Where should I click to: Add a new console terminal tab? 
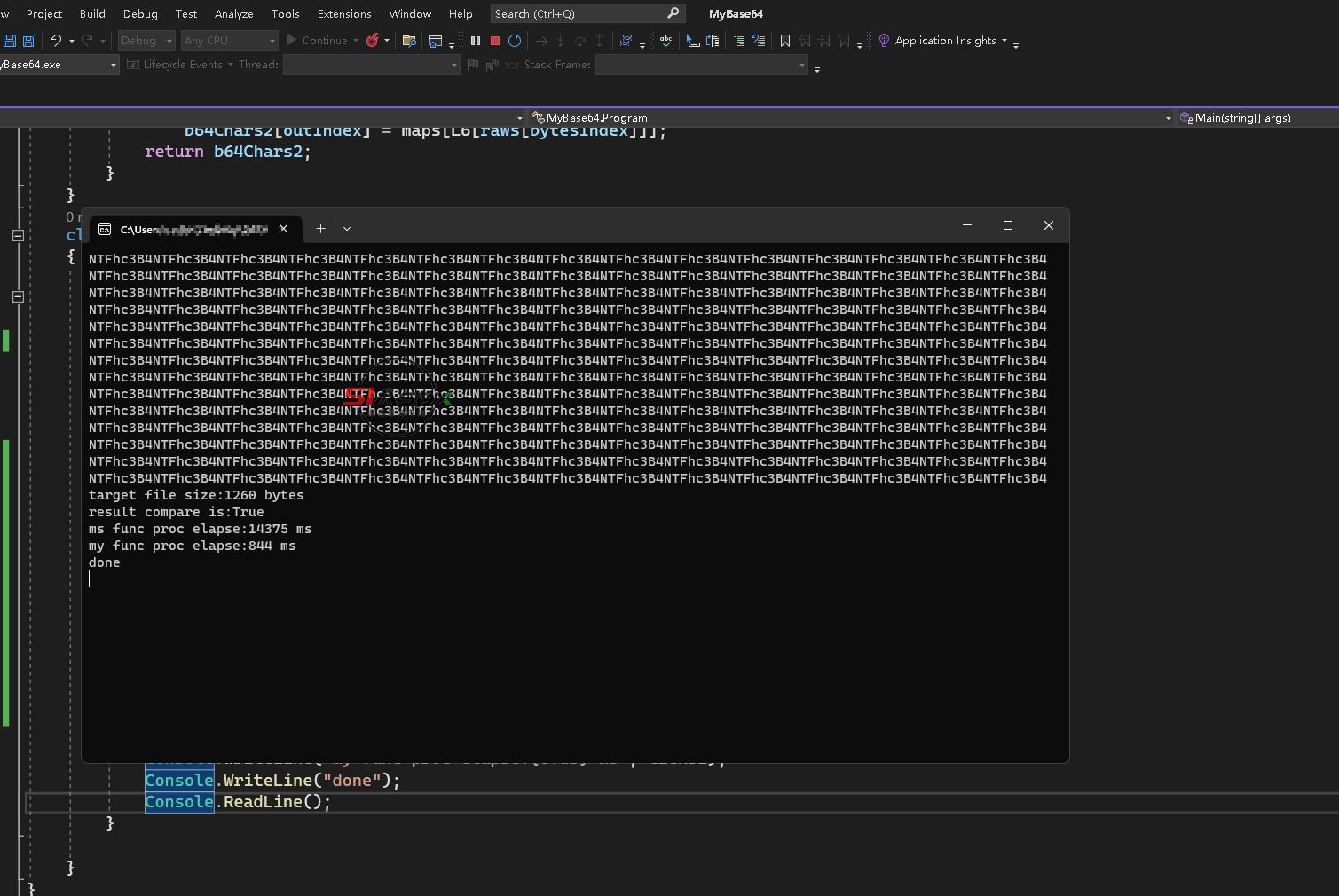[320, 229]
